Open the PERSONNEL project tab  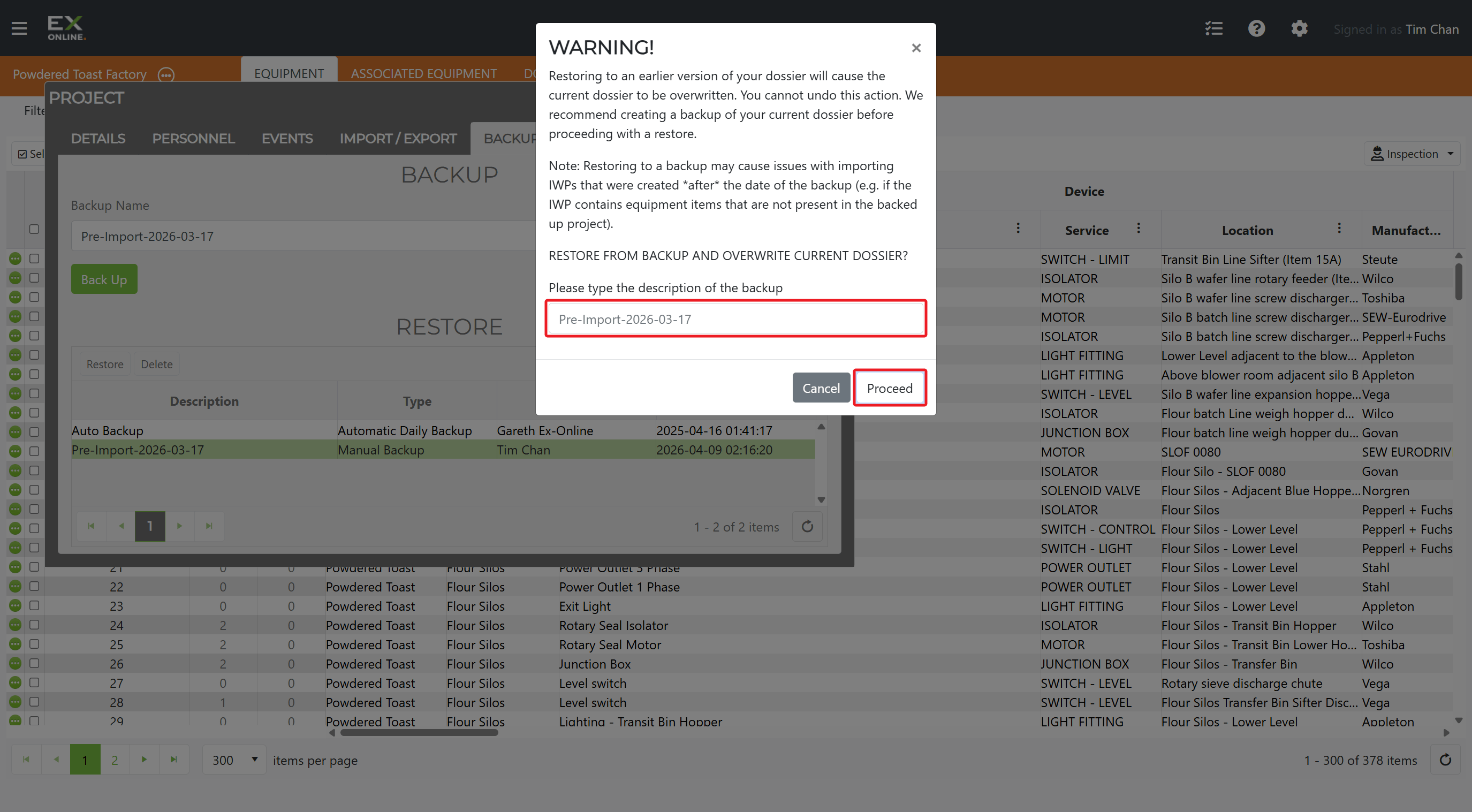pyautogui.click(x=193, y=138)
